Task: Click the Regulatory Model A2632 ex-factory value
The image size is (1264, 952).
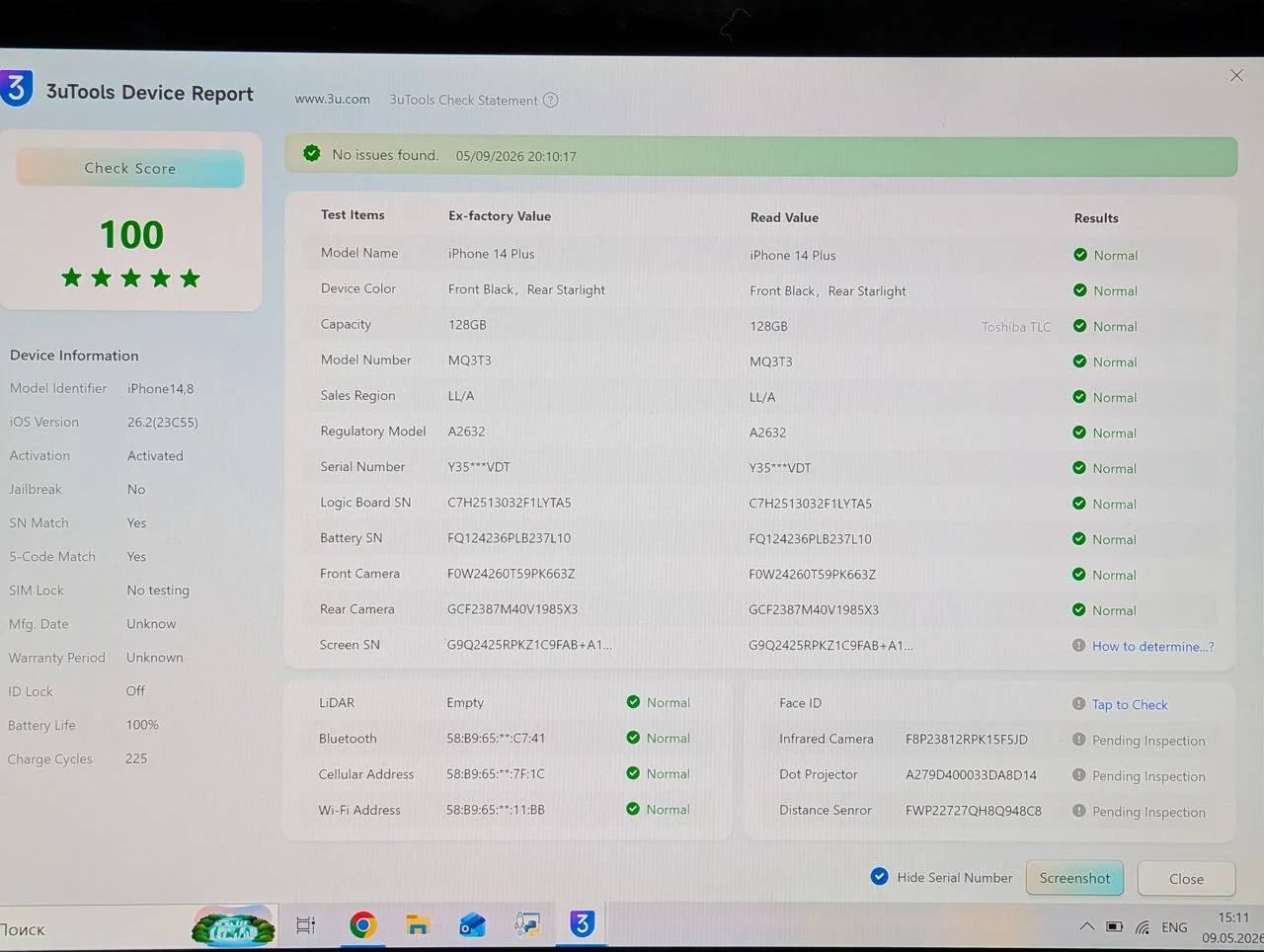Action: (x=466, y=432)
